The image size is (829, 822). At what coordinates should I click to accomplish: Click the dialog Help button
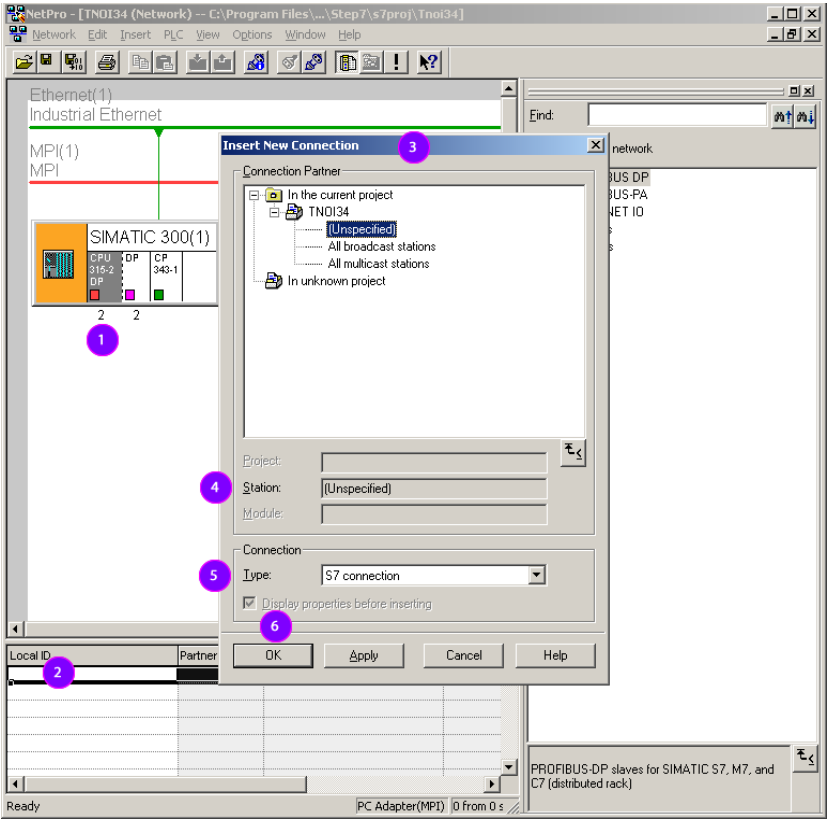click(x=555, y=655)
